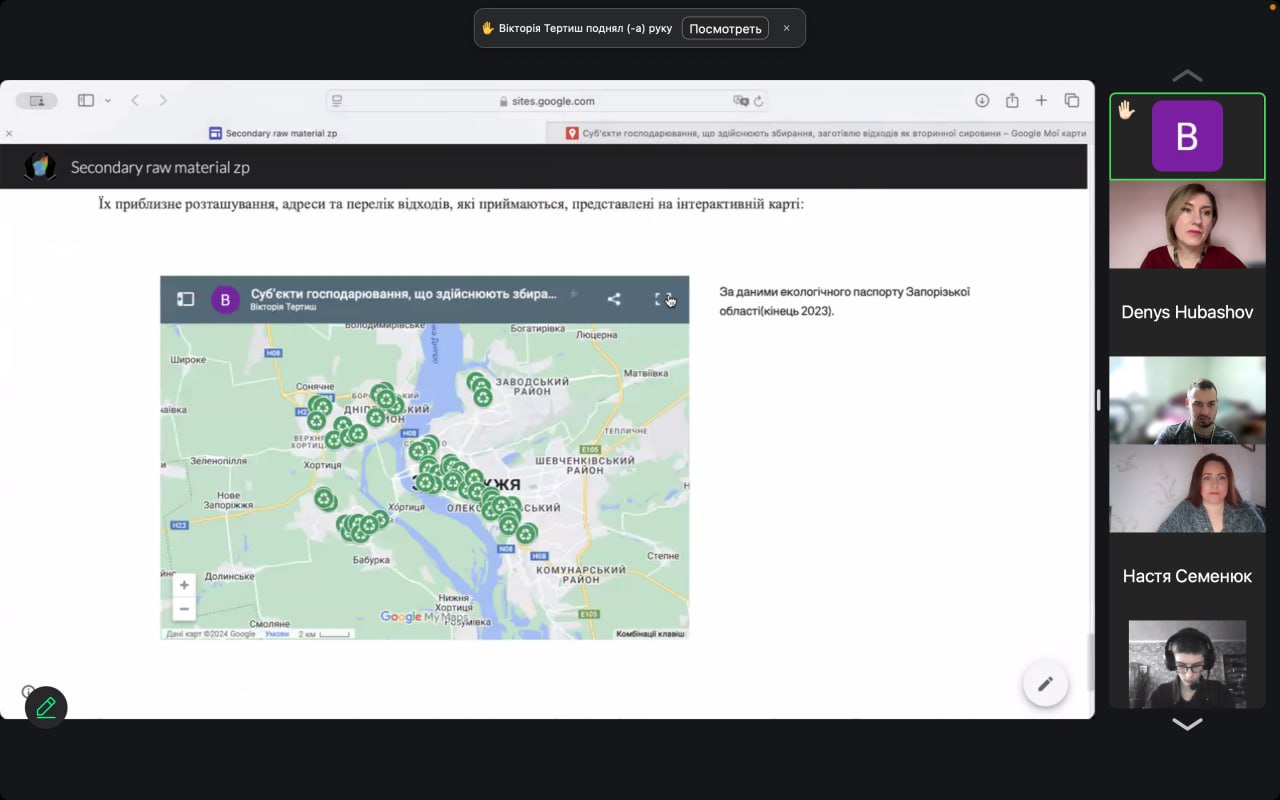Click the sites.google.com address bar
Screen dimensions: 1280x800
click(546, 101)
